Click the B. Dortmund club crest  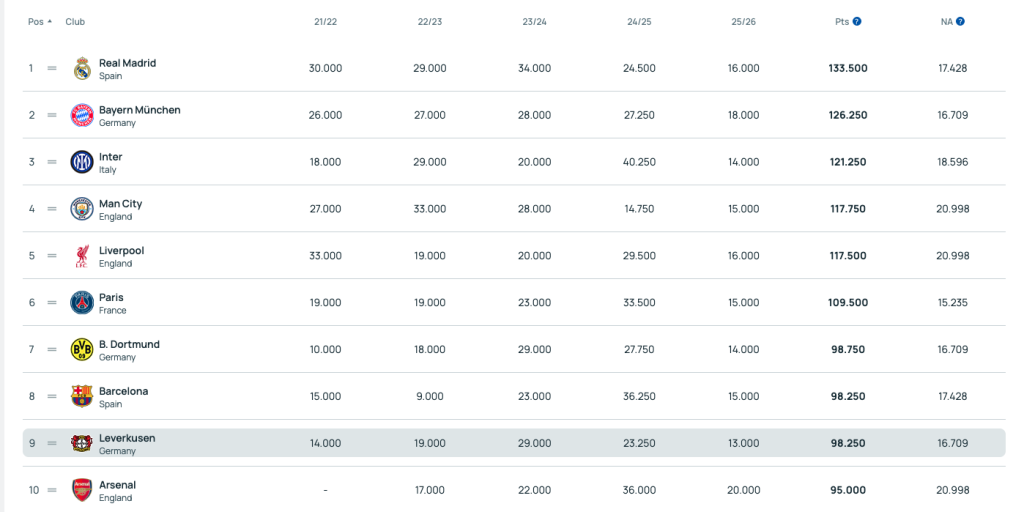[x=82, y=349]
